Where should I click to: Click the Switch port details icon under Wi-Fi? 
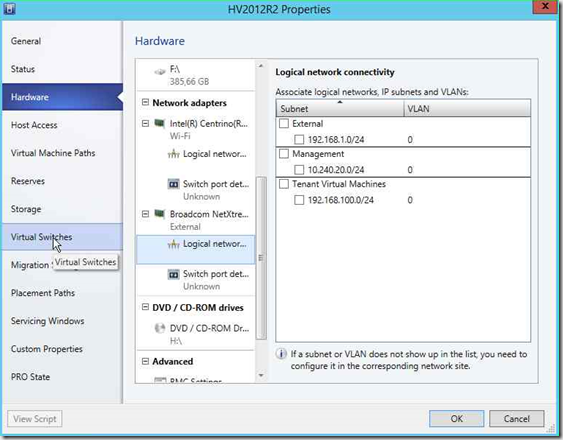coord(173,184)
